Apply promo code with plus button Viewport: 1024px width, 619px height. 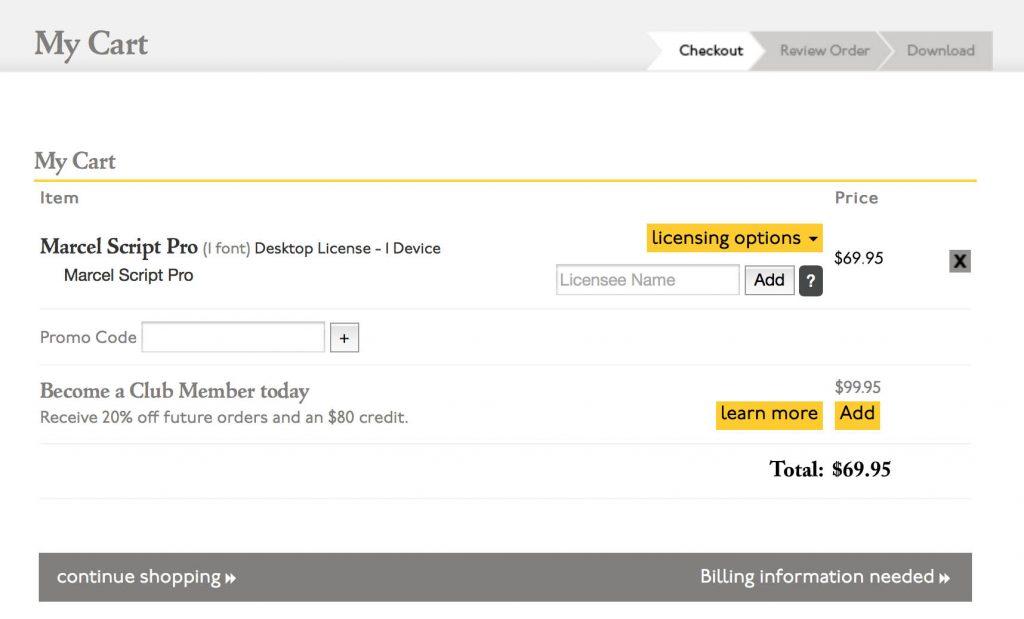[344, 338]
